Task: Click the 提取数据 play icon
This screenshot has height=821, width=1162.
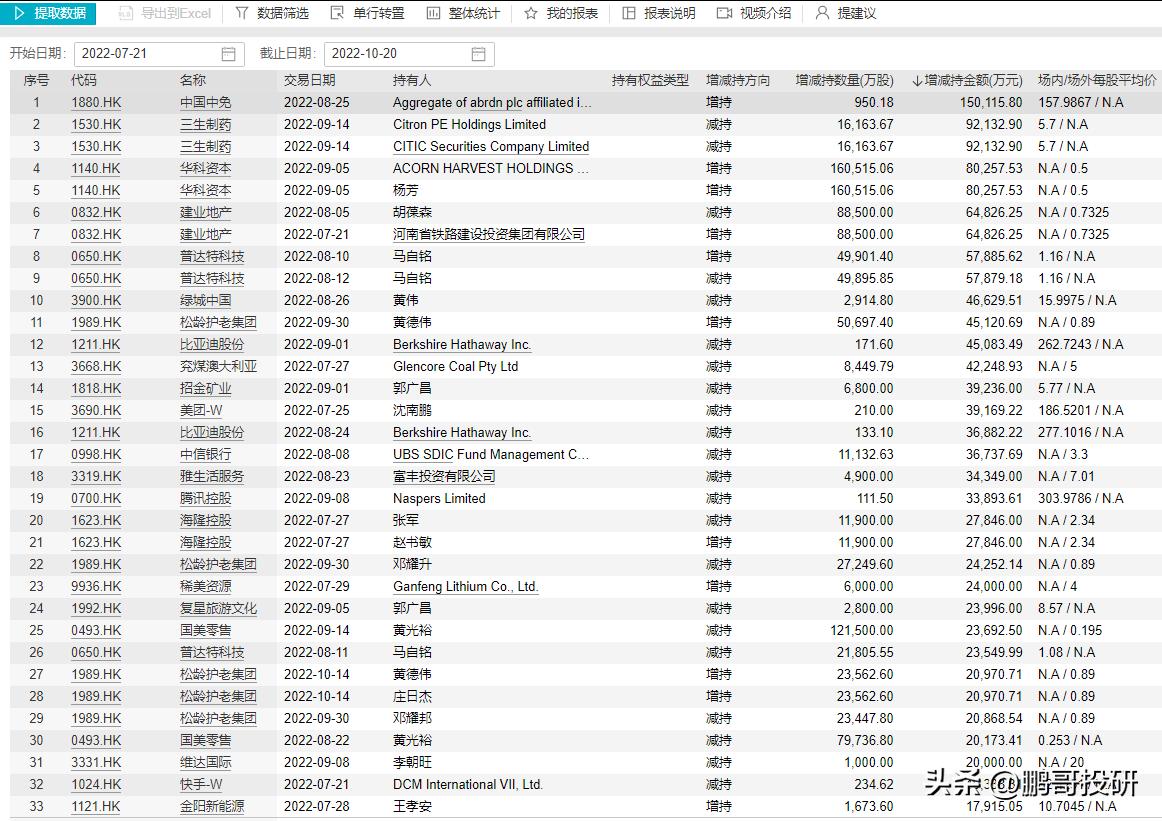Action: (x=22, y=15)
